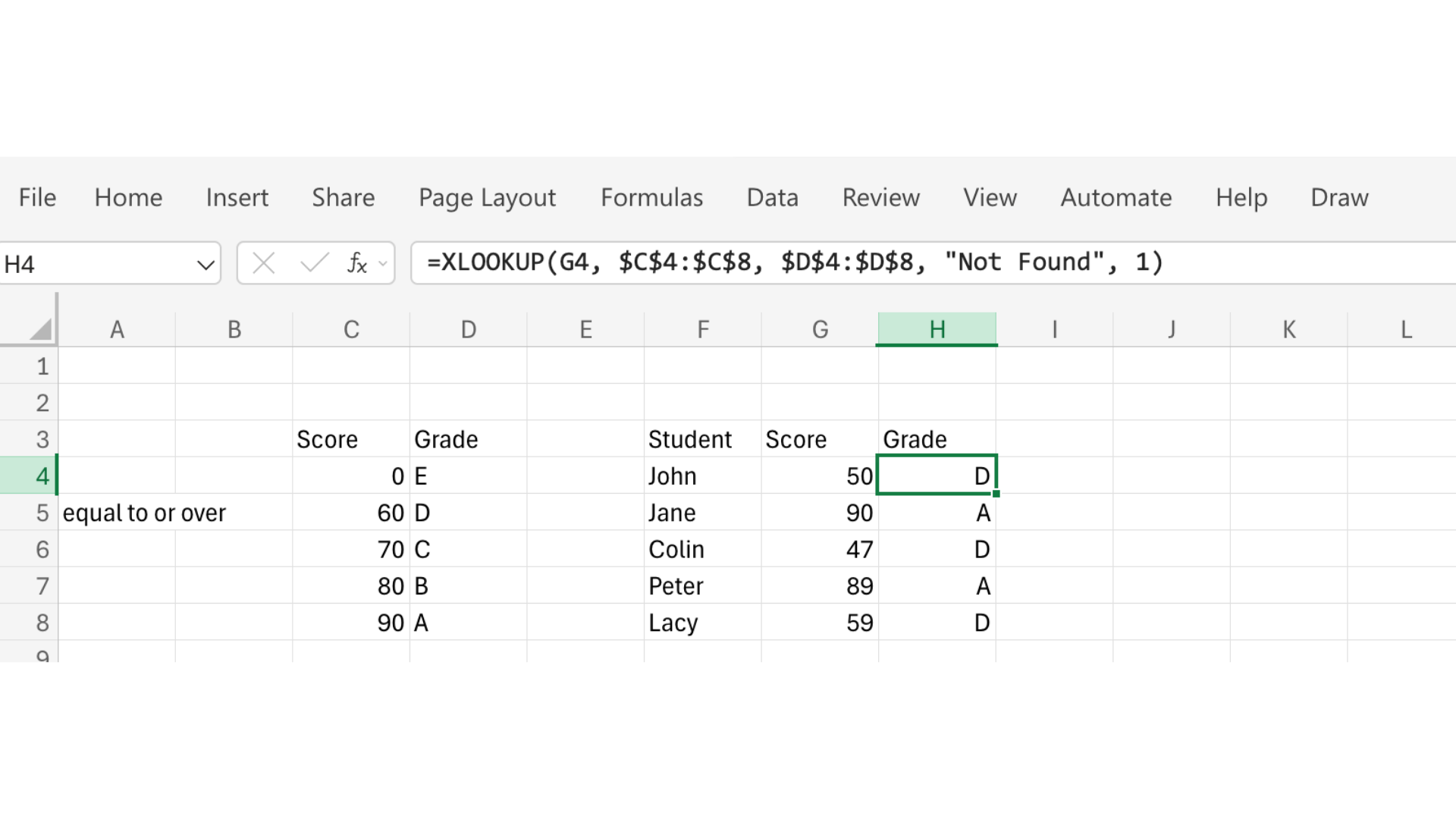This screenshot has height=819, width=1456.
Task: Click the Automate tab
Action: coord(1116,198)
